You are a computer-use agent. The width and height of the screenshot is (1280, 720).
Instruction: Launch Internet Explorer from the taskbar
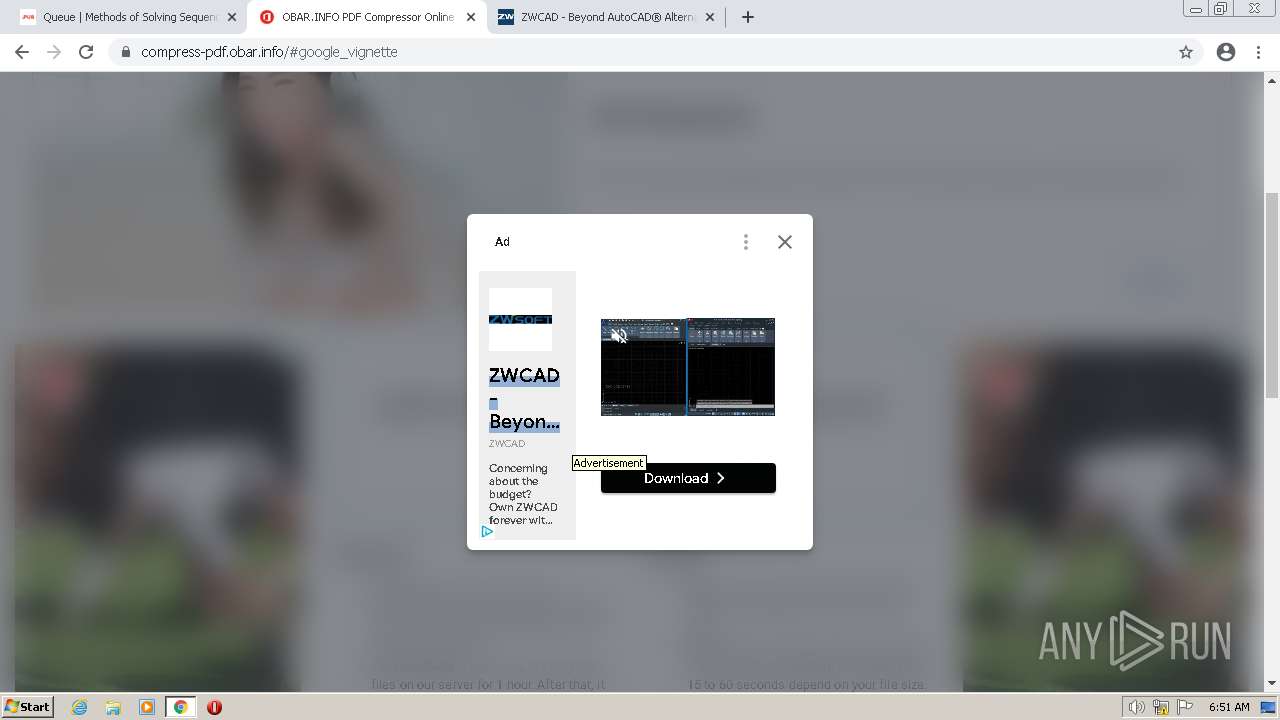coord(79,707)
